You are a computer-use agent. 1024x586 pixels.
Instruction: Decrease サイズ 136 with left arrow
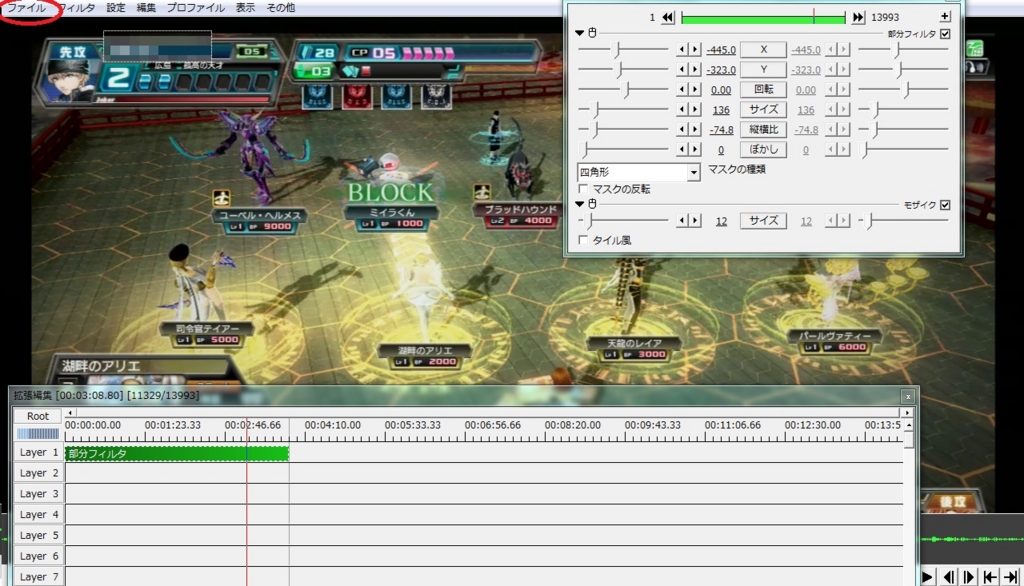pos(682,109)
